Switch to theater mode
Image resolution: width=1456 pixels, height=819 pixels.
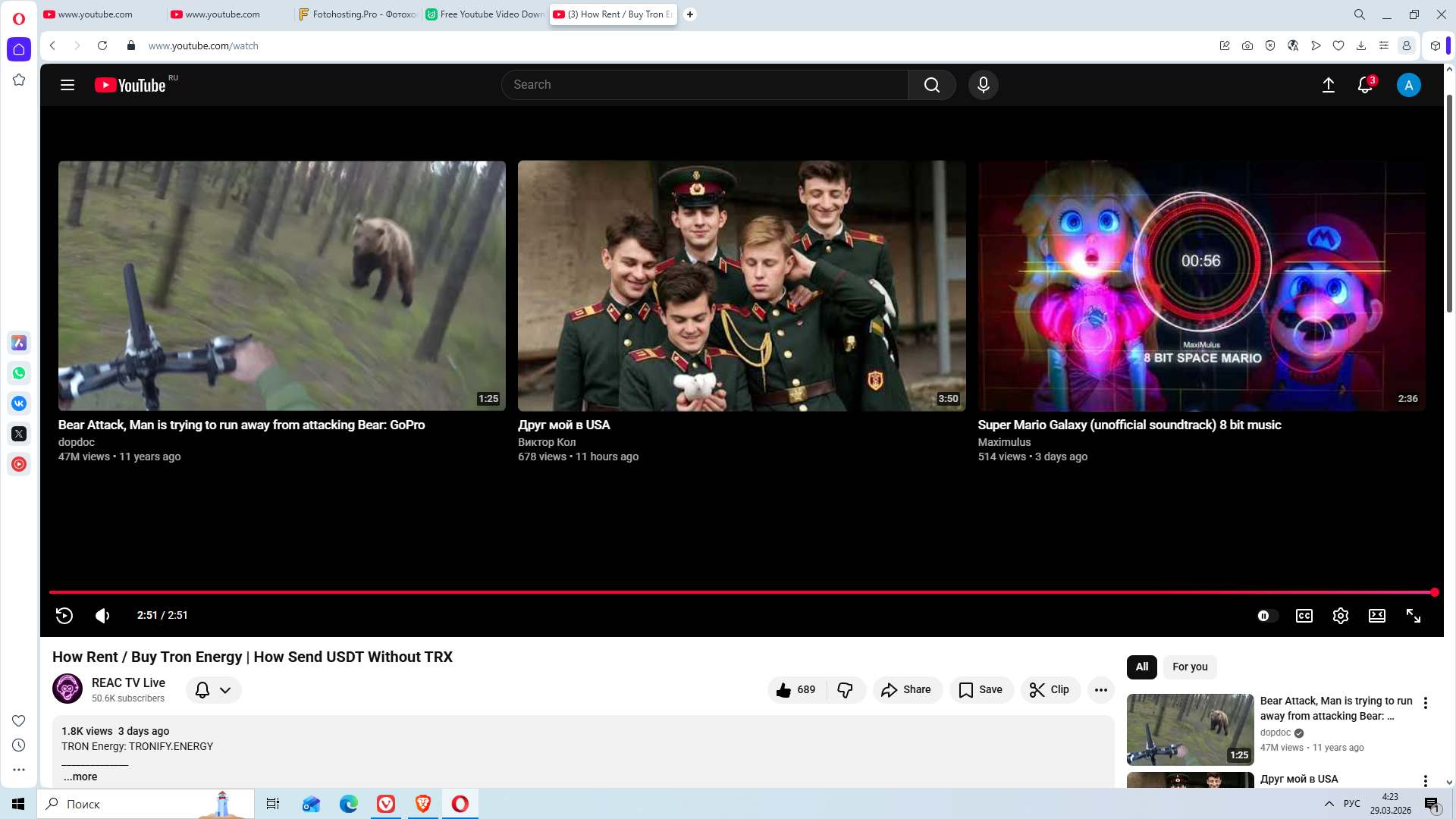point(1376,616)
